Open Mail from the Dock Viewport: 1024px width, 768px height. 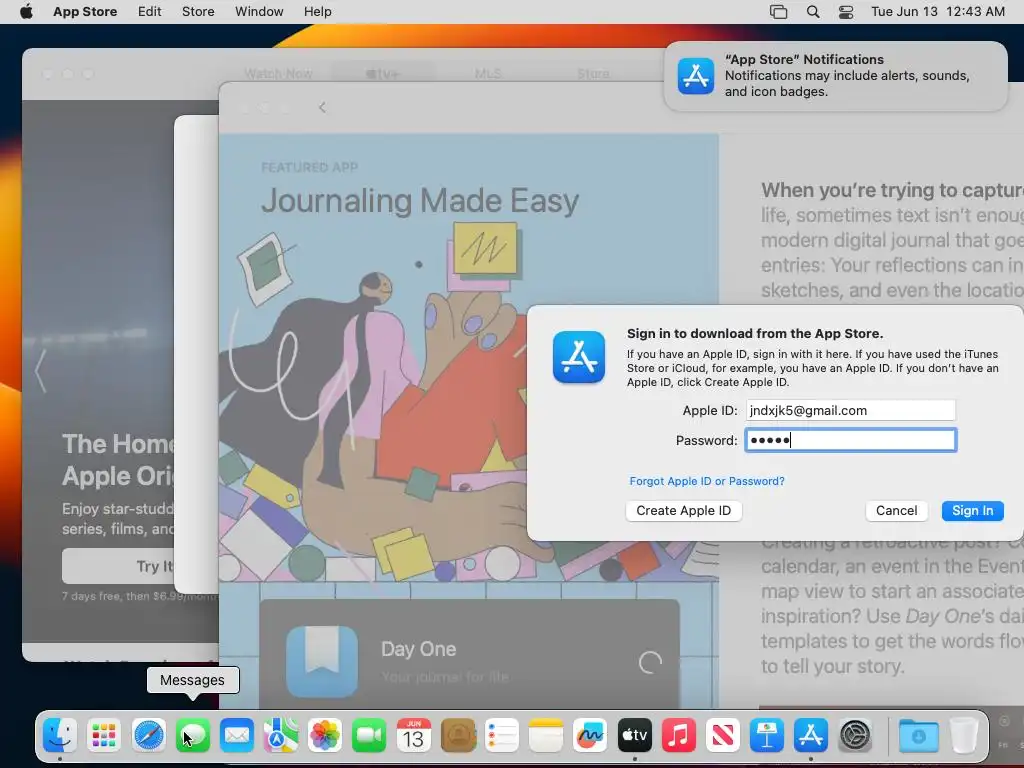click(236, 736)
